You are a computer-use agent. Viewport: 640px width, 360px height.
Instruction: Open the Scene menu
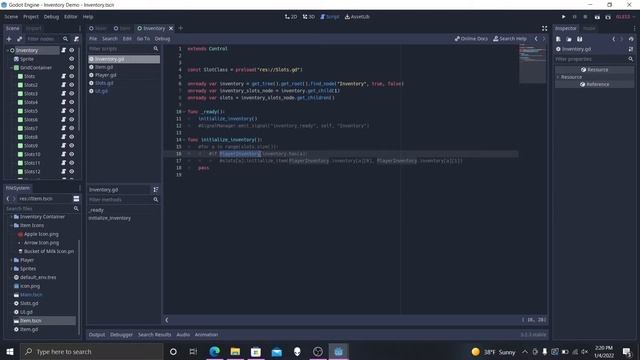tap(11, 17)
